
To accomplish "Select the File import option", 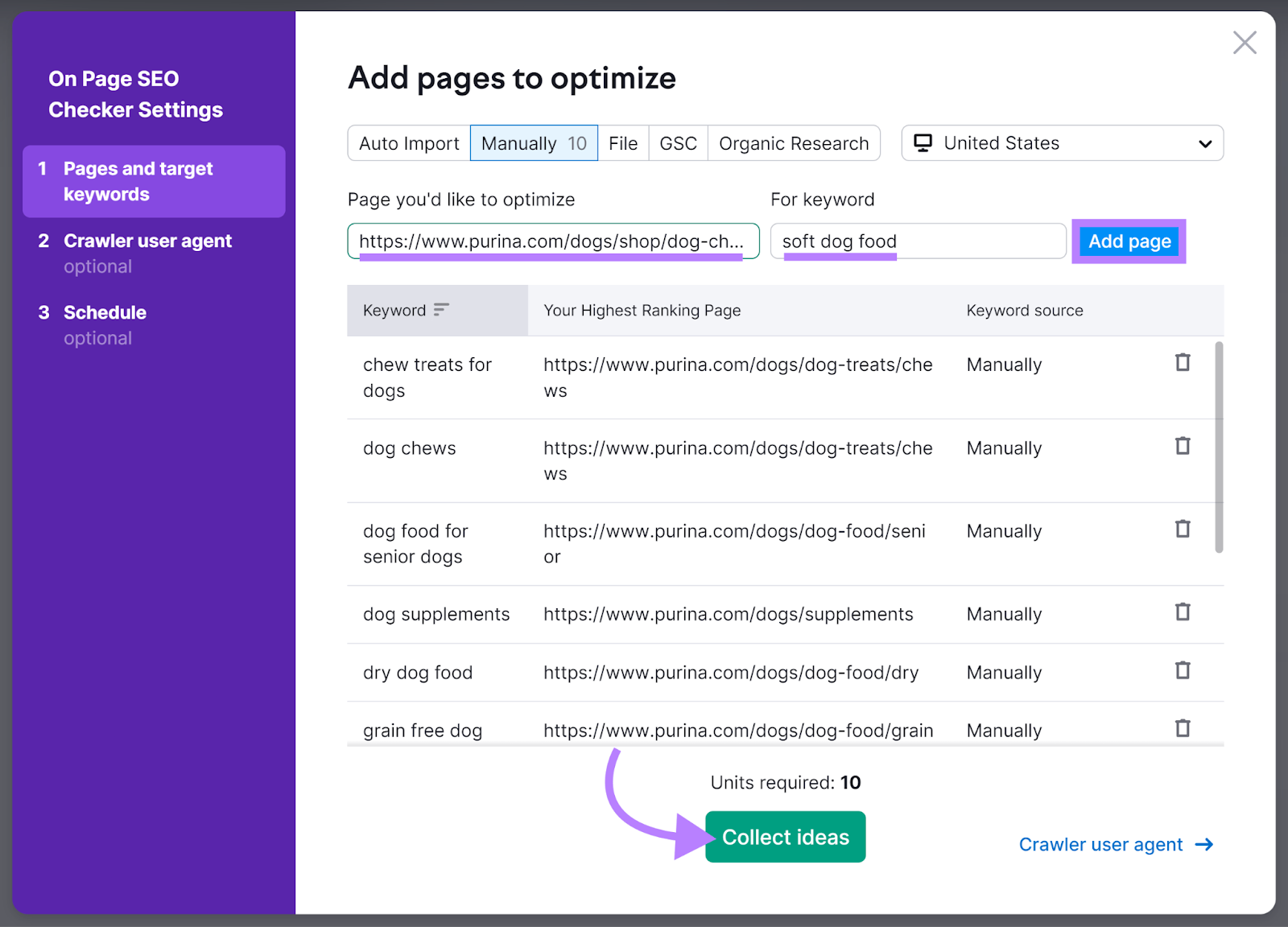I will point(623,142).
